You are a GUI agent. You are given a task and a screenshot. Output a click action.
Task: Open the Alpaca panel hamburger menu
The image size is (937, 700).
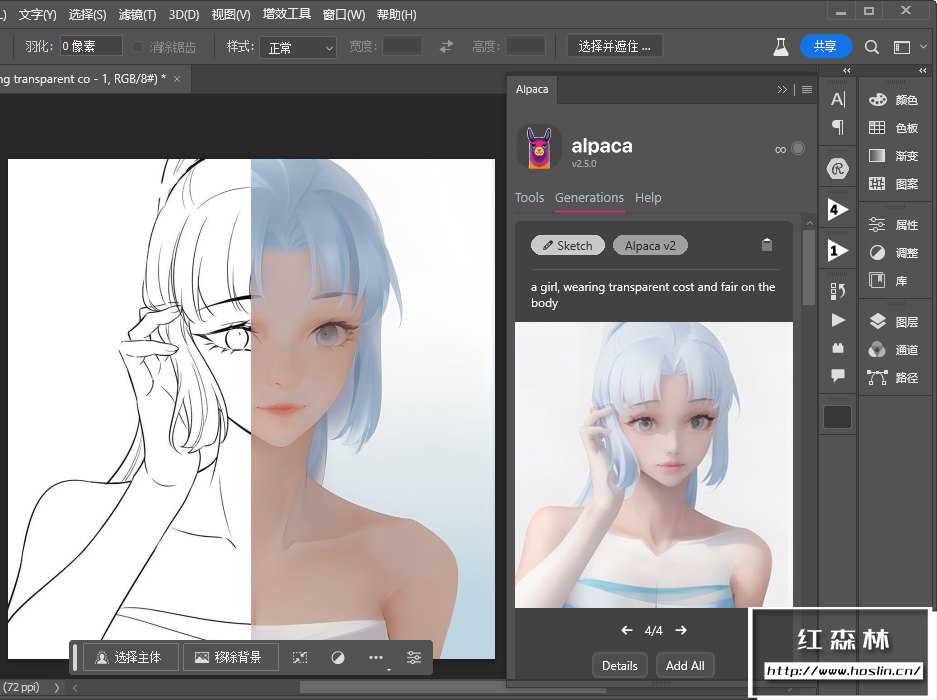point(807,90)
